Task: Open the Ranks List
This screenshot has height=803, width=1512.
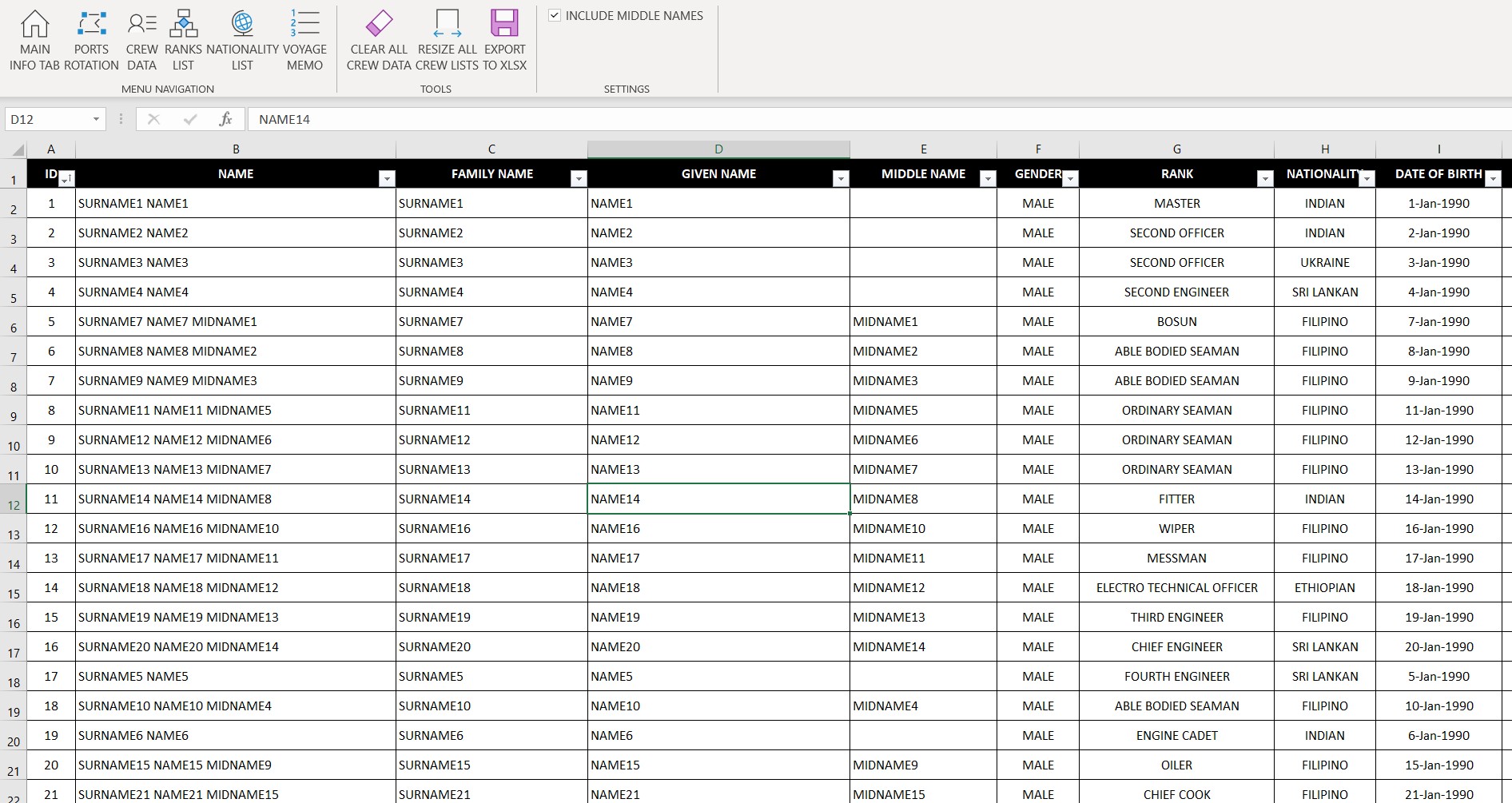Action: tap(183, 40)
